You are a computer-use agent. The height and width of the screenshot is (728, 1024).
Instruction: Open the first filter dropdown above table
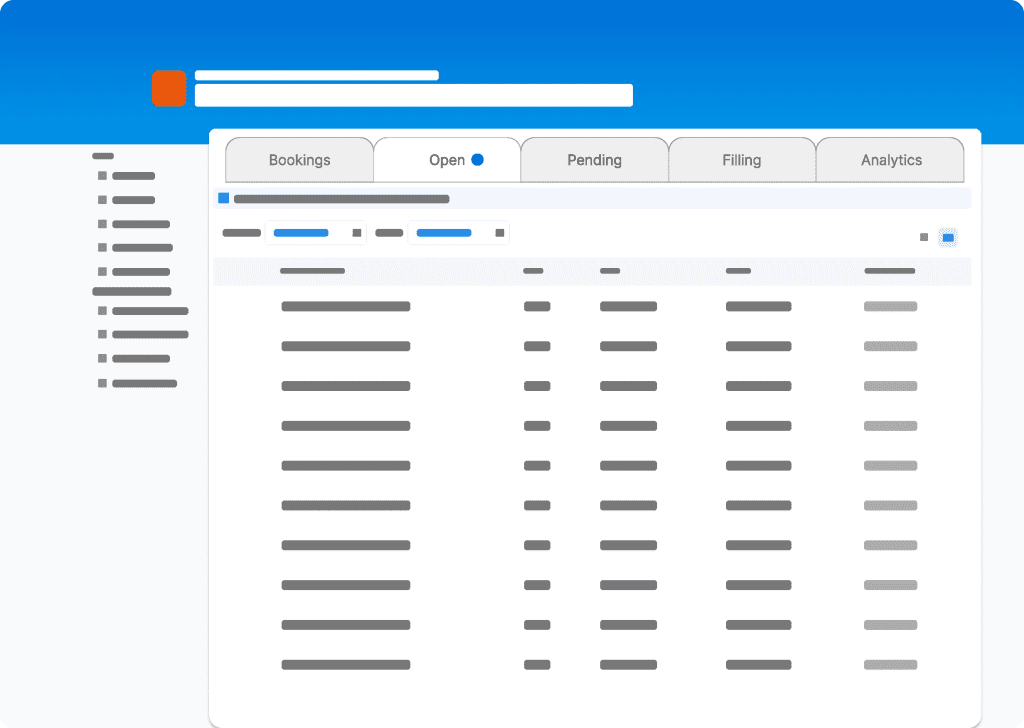point(315,233)
